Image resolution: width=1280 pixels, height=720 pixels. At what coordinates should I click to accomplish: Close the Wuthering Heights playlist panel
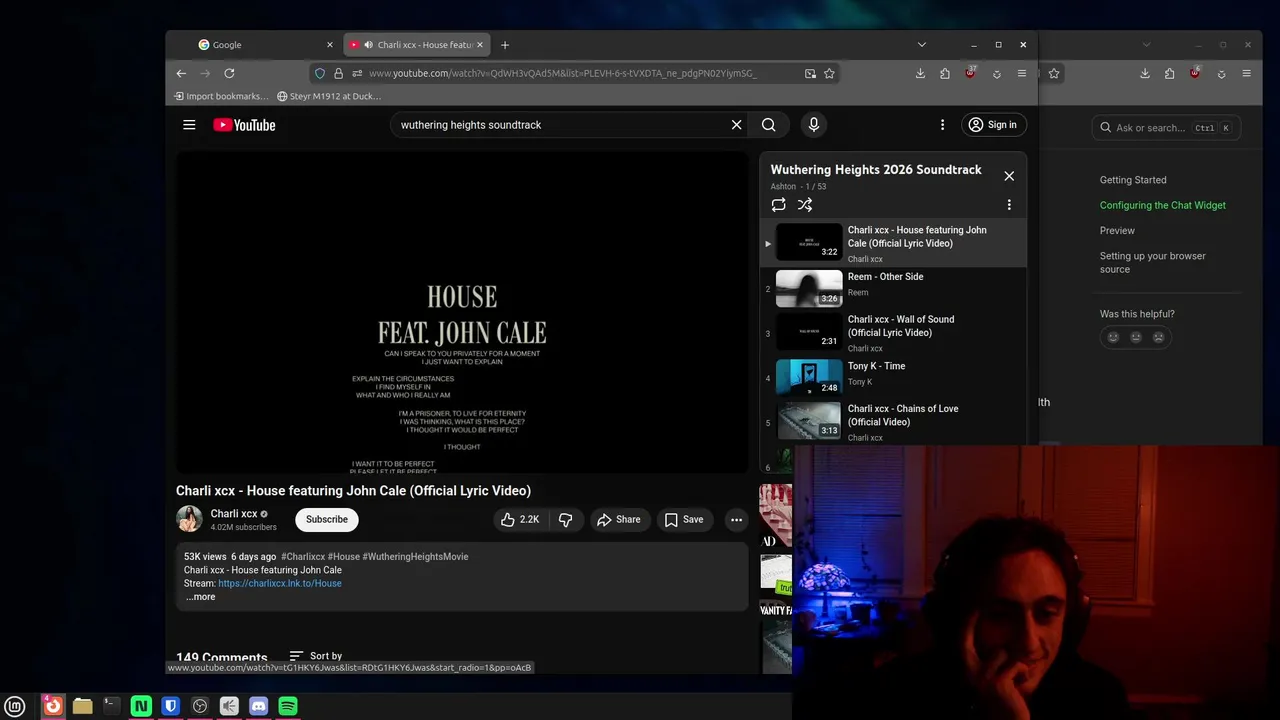pyautogui.click(x=1009, y=176)
